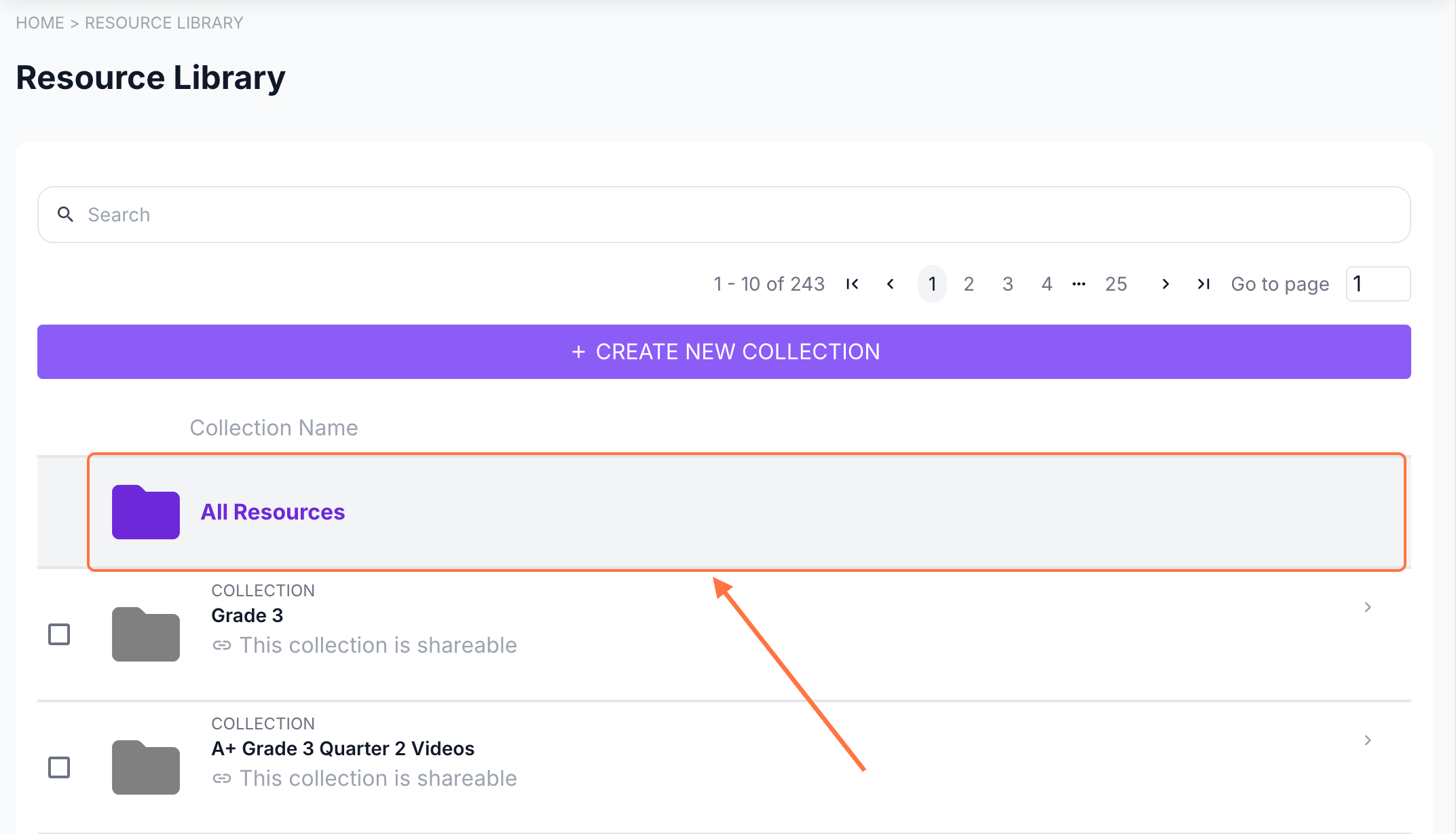Focus the Go to page number field

click(x=1378, y=284)
